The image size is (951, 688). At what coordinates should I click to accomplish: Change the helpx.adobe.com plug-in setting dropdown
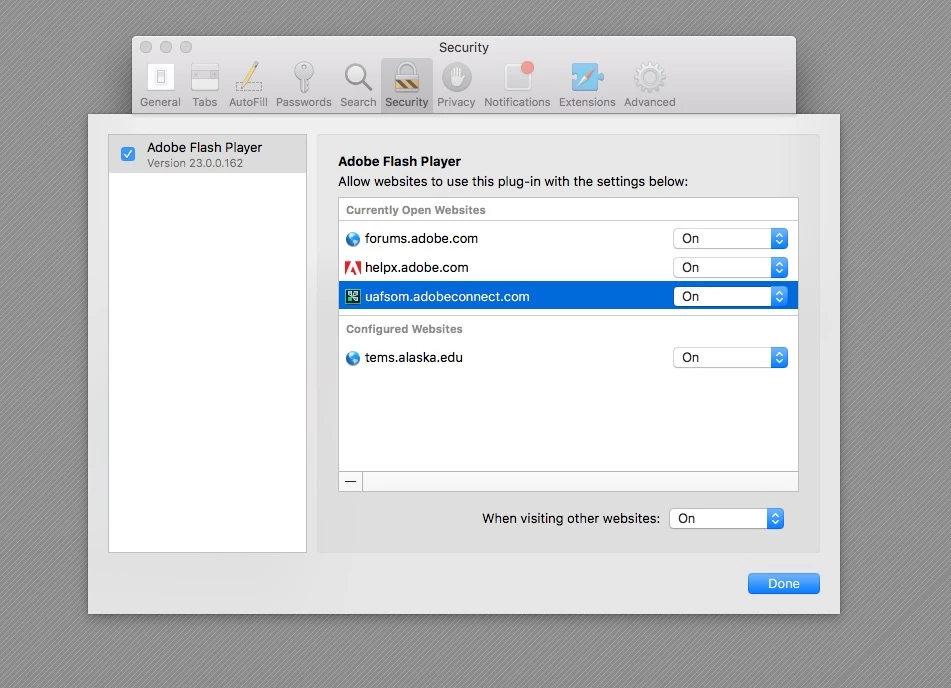click(730, 268)
